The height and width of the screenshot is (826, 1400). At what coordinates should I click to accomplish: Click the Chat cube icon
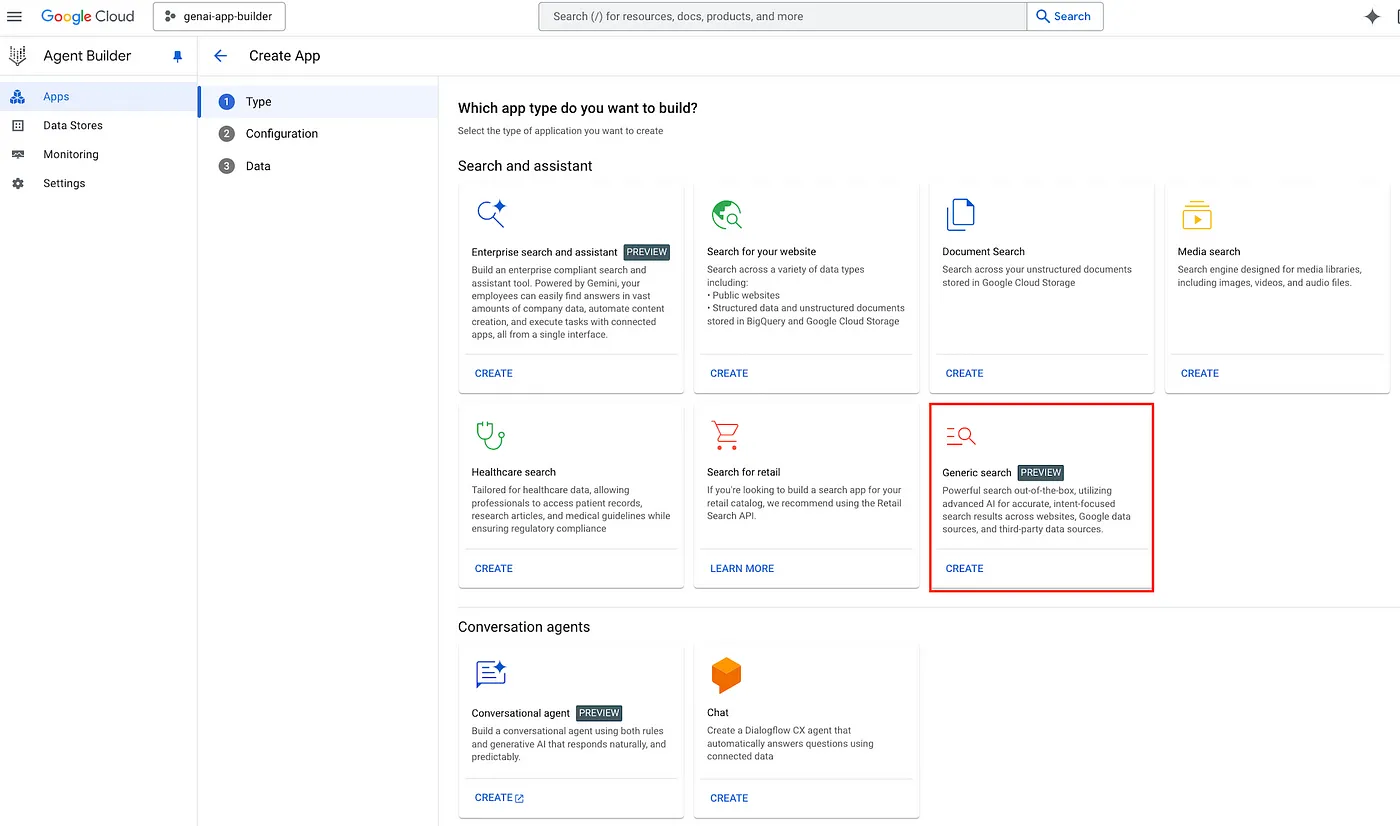tap(726, 675)
